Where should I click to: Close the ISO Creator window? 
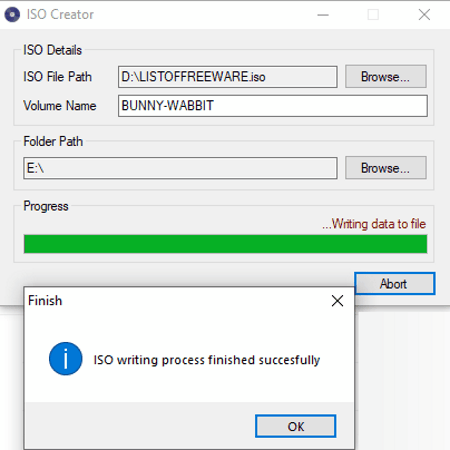pos(424,15)
